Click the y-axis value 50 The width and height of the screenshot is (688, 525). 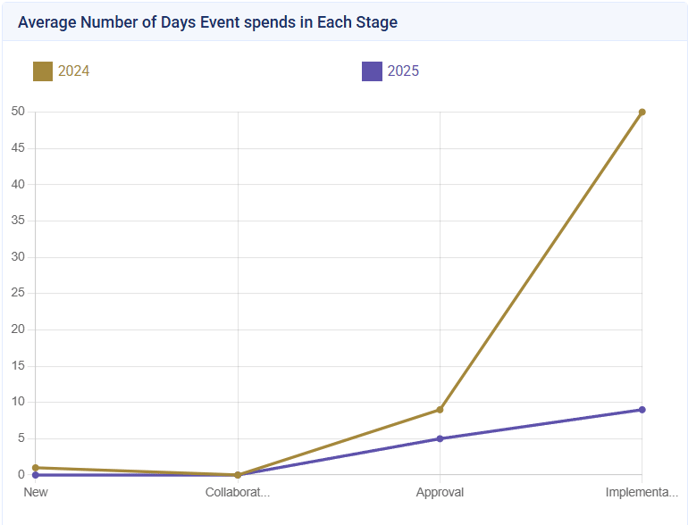18,112
